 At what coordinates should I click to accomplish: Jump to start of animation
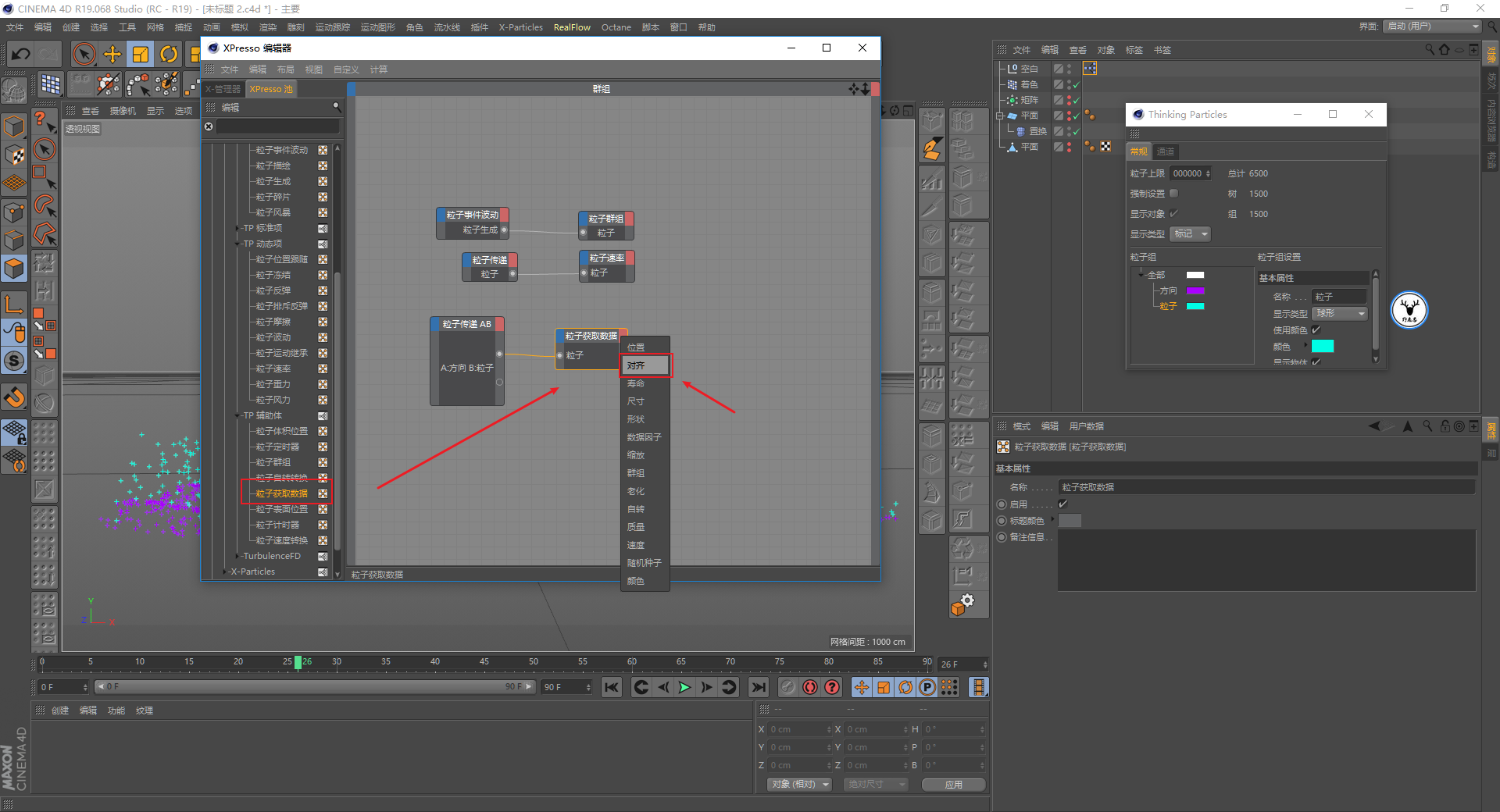(612, 687)
